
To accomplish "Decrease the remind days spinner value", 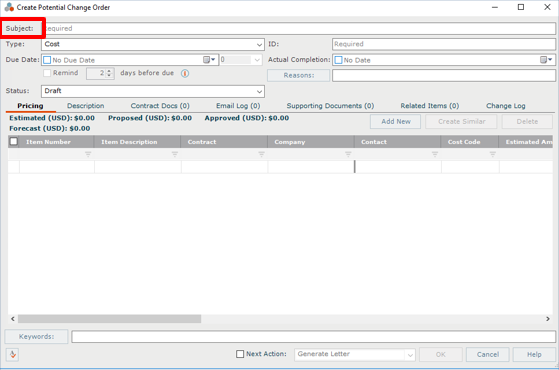I will click(109, 76).
